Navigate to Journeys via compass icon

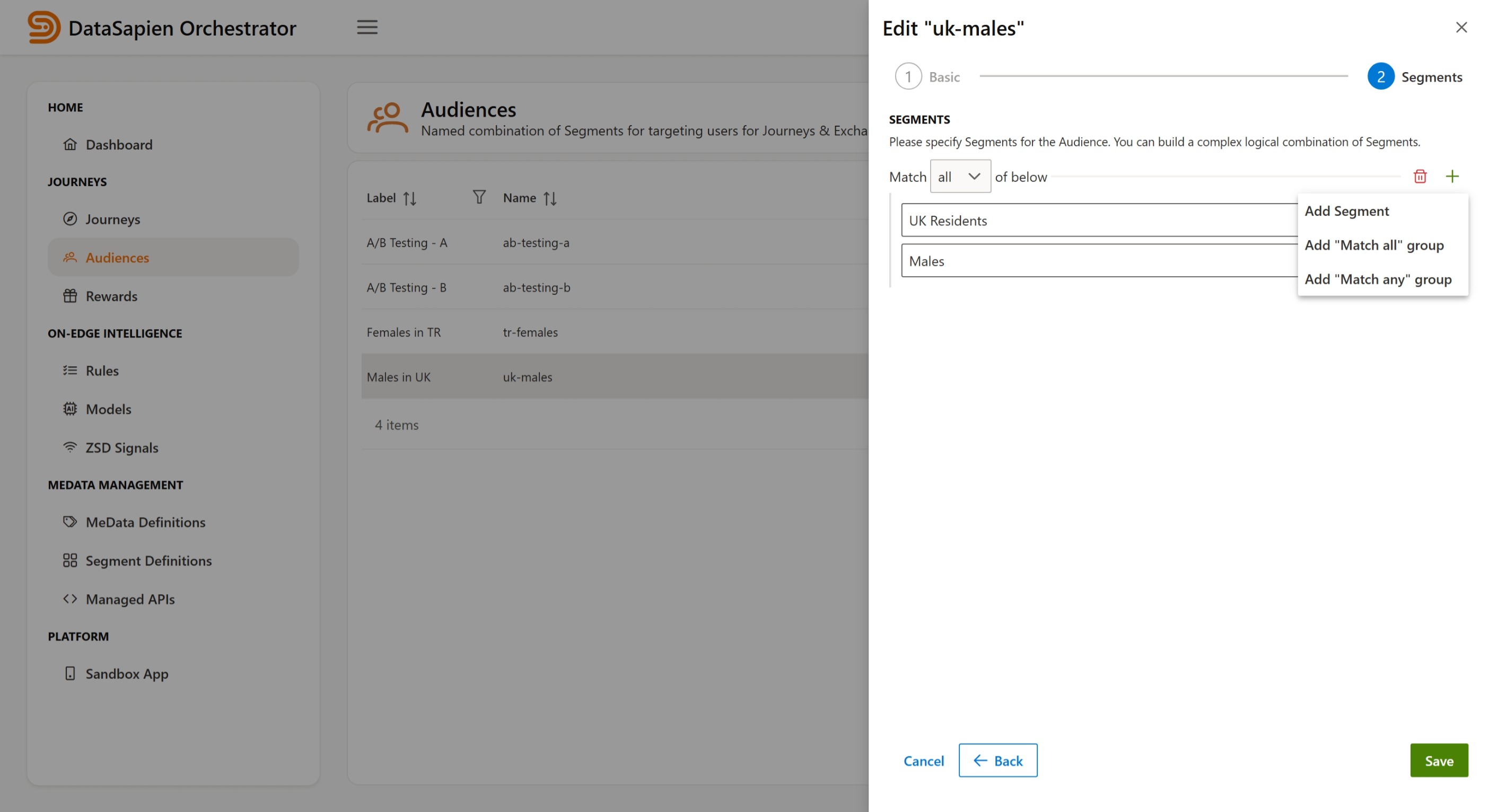(x=113, y=219)
